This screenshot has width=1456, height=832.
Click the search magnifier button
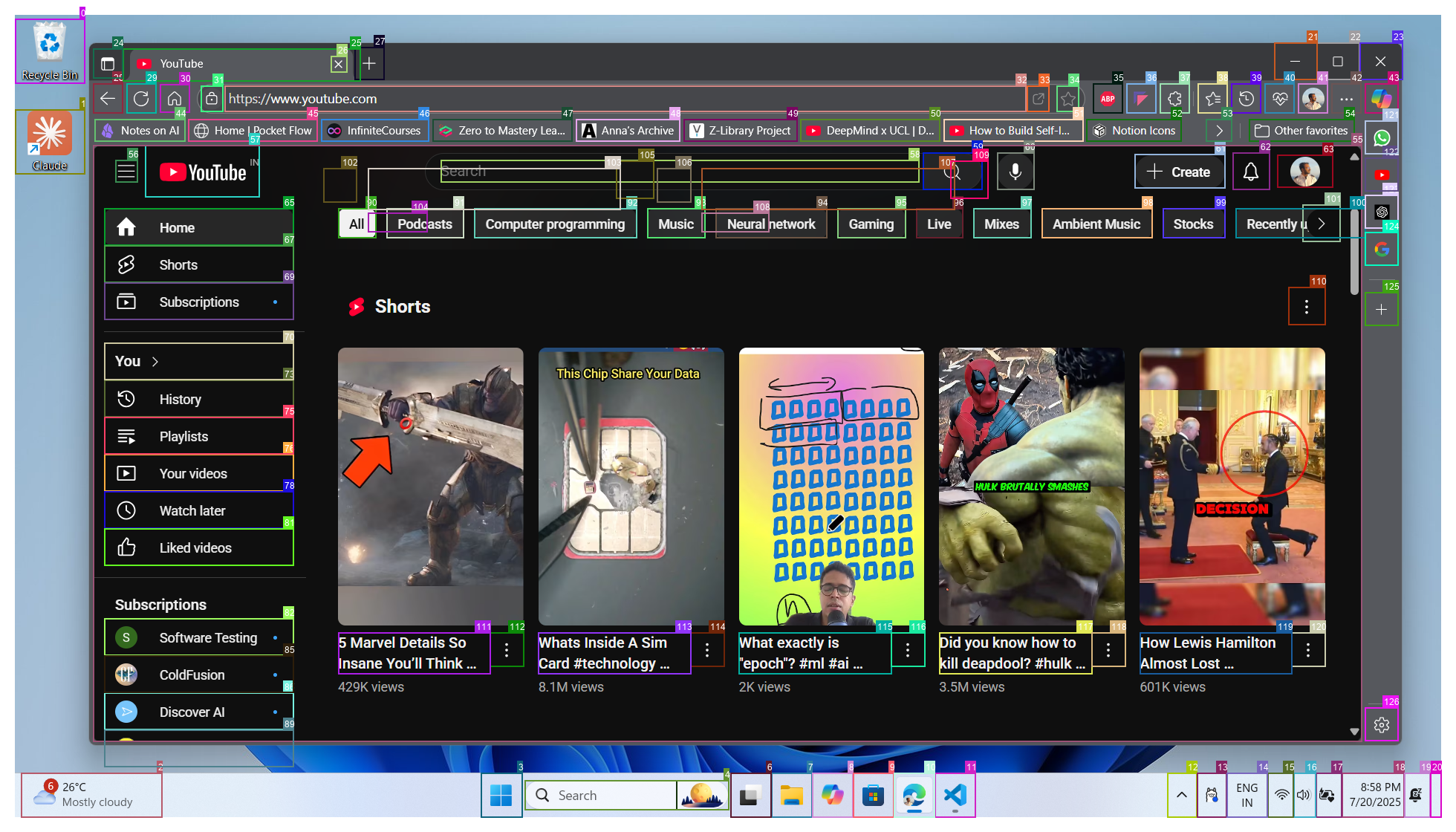click(x=952, y=172)
